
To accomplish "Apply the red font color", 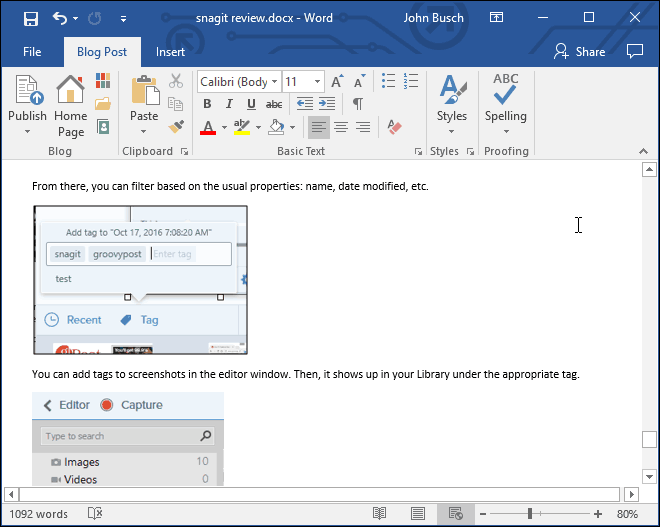I will point(208,127).
